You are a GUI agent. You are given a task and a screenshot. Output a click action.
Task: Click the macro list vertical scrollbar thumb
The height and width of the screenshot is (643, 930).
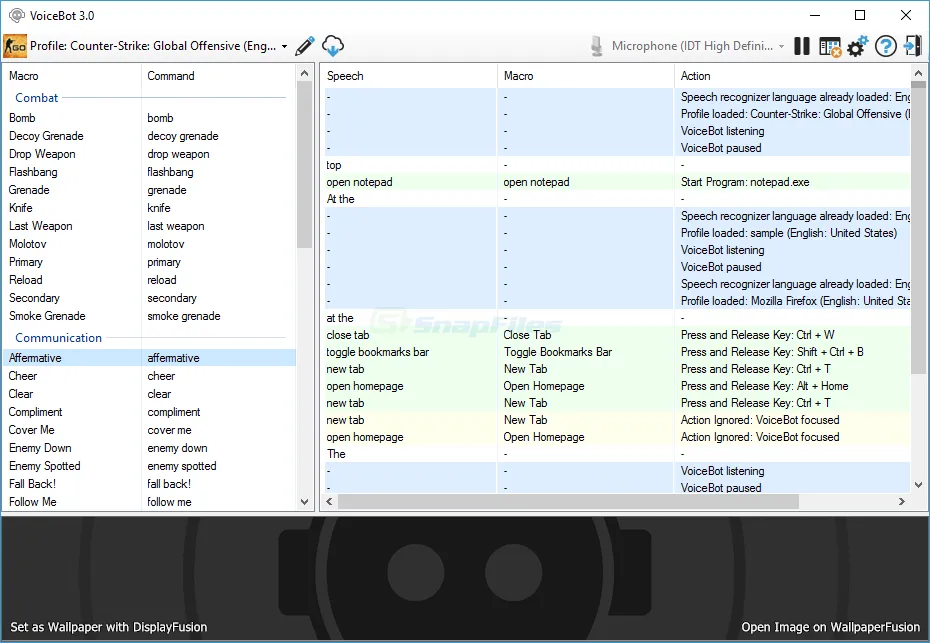[304, 164]
